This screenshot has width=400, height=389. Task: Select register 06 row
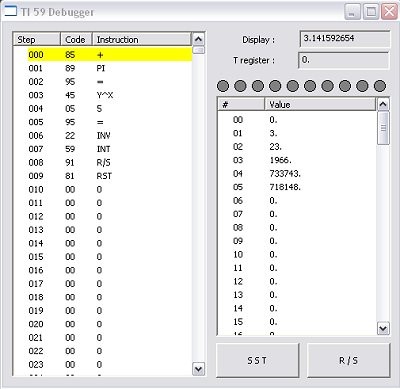(x=297, y=201)
